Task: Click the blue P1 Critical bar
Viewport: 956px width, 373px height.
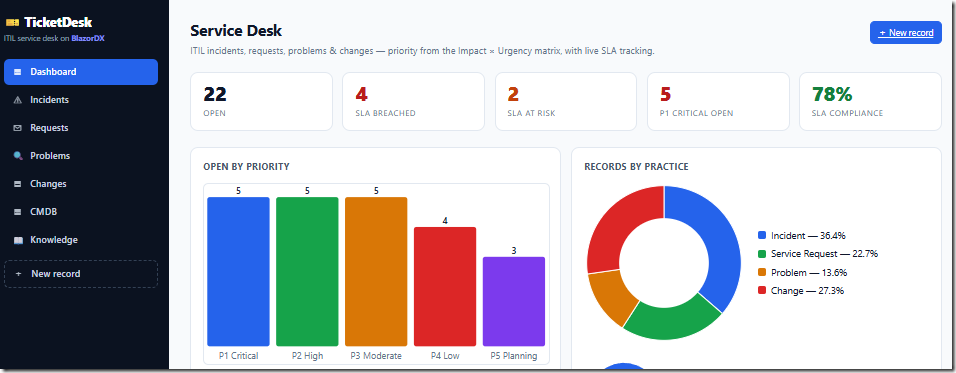Action: click(238, 272)
